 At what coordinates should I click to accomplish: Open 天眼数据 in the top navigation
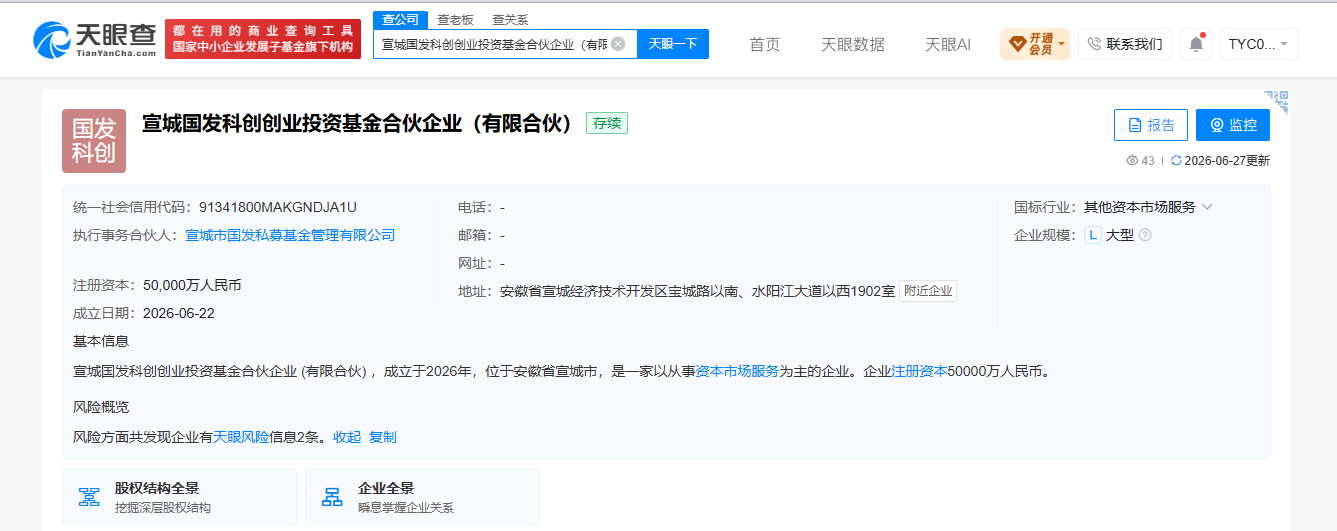(x=853, y=45)
